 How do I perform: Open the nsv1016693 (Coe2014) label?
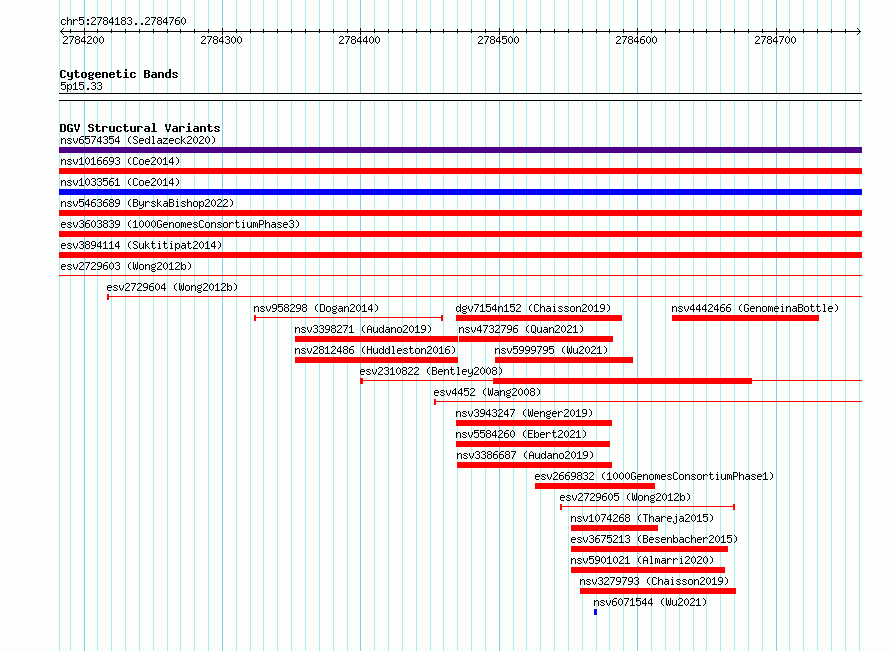coord(120,161)
